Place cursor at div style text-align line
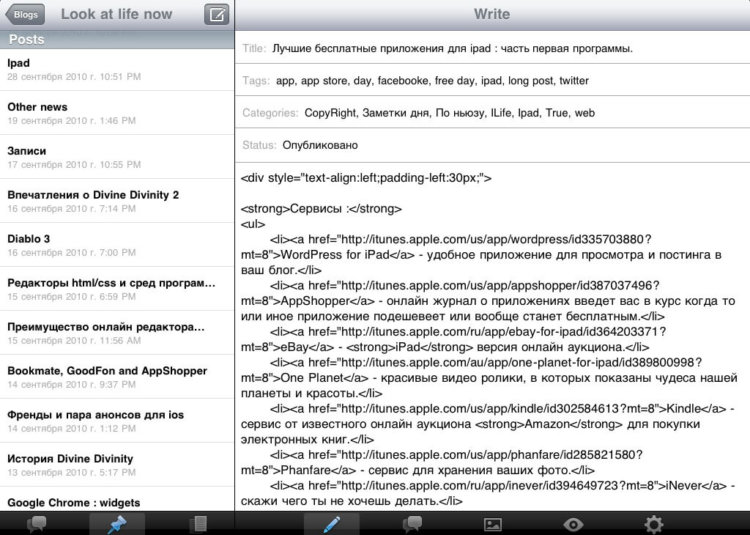The width and height of the screenshot is (750, 535). (x=366, y=178)
